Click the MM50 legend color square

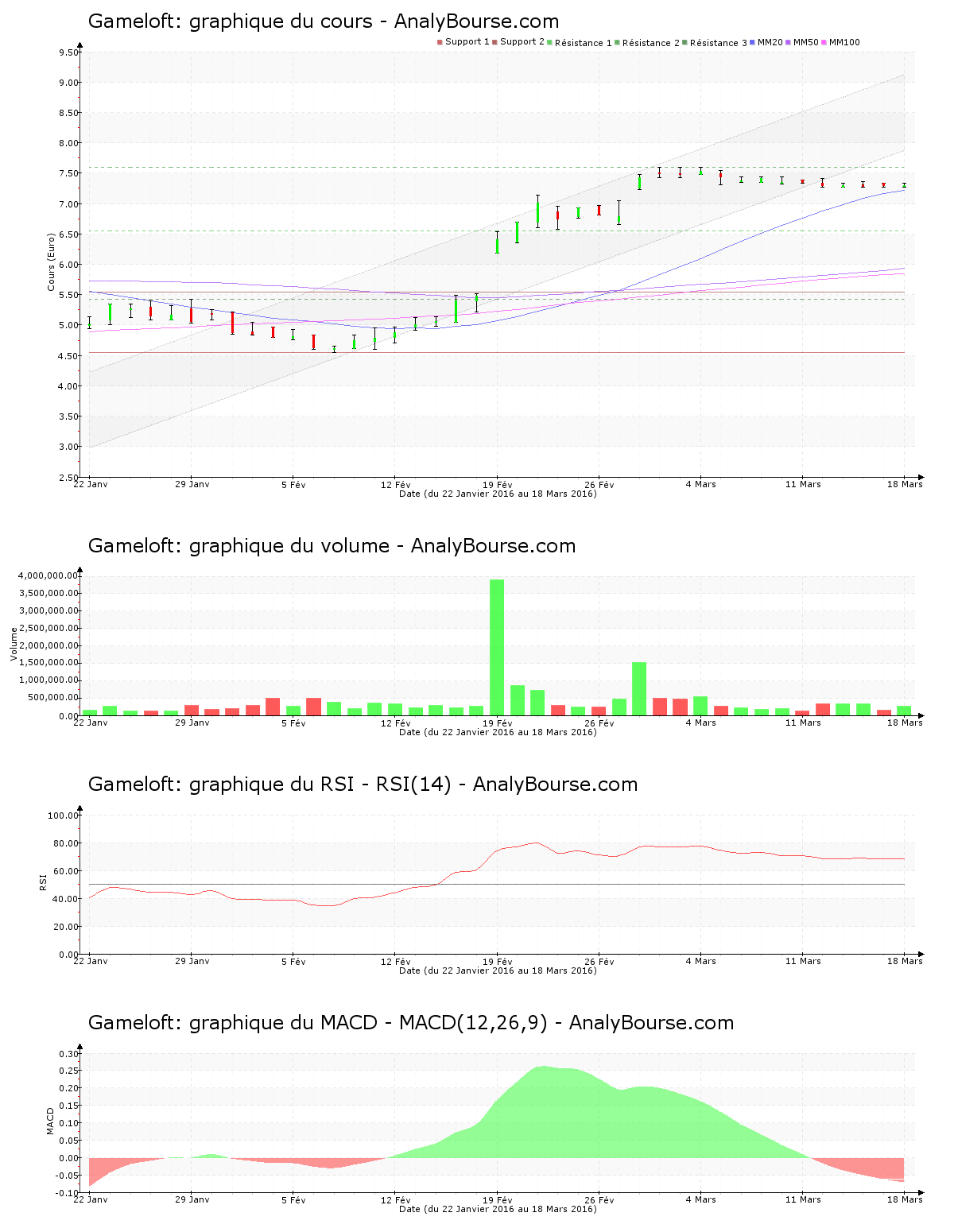tap(788, 42)
